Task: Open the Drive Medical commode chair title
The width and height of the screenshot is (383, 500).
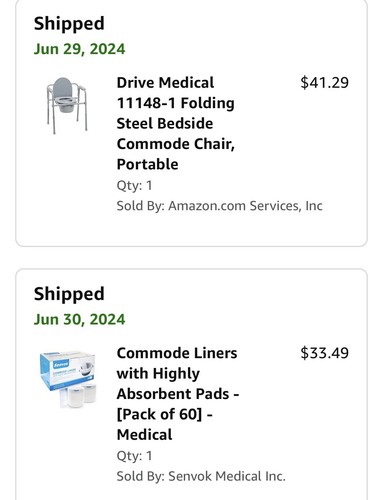Action: pyautogui.click(x=176, y=123)
